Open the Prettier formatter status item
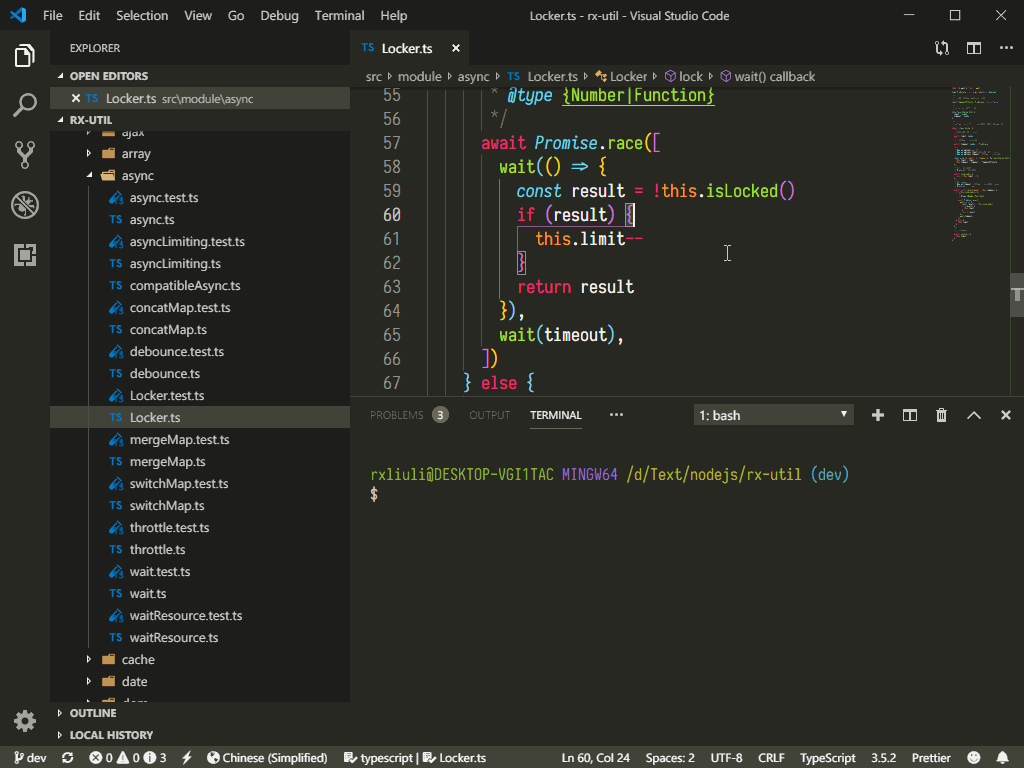The image size is (1024, 768). tap(930, 758)
